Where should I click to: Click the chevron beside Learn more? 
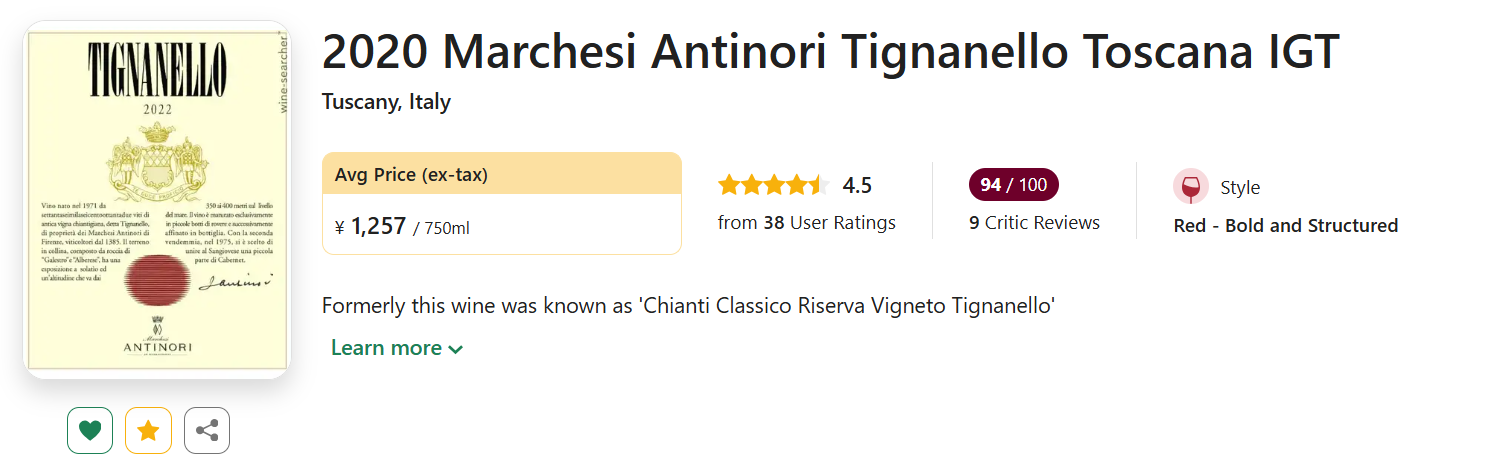(456, 349)
